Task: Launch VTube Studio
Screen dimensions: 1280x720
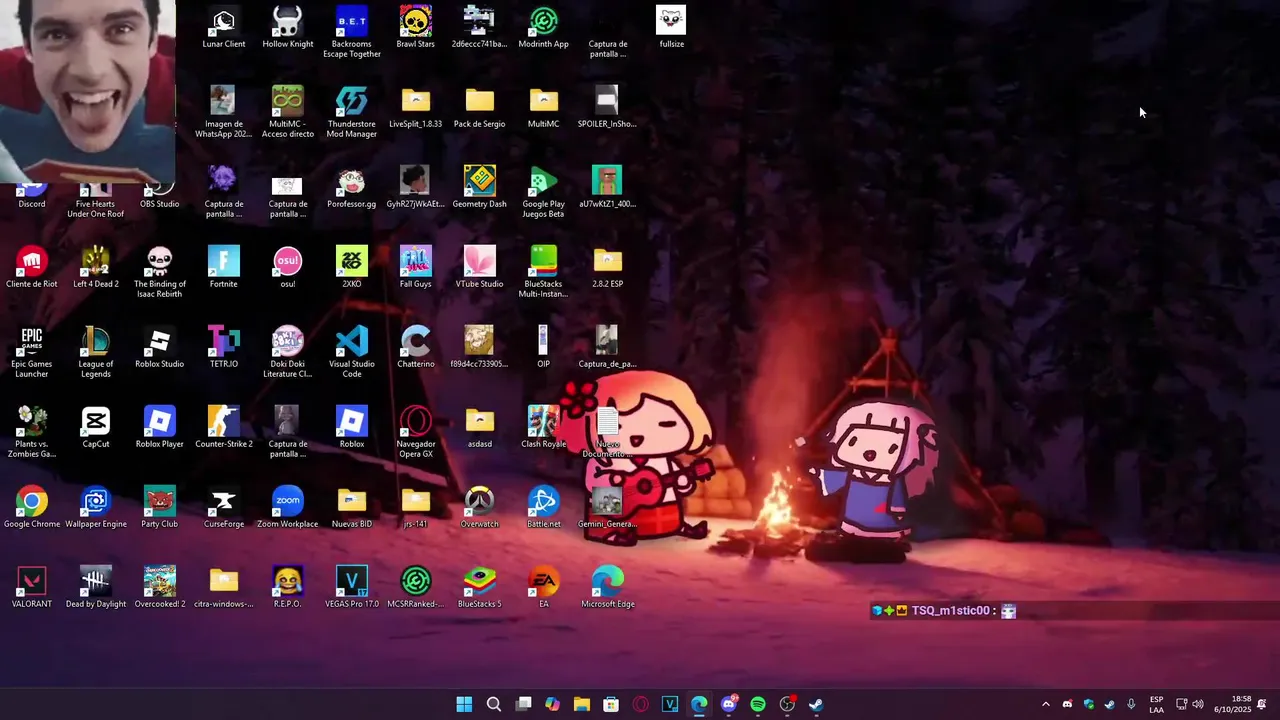Action: point(480,268)
